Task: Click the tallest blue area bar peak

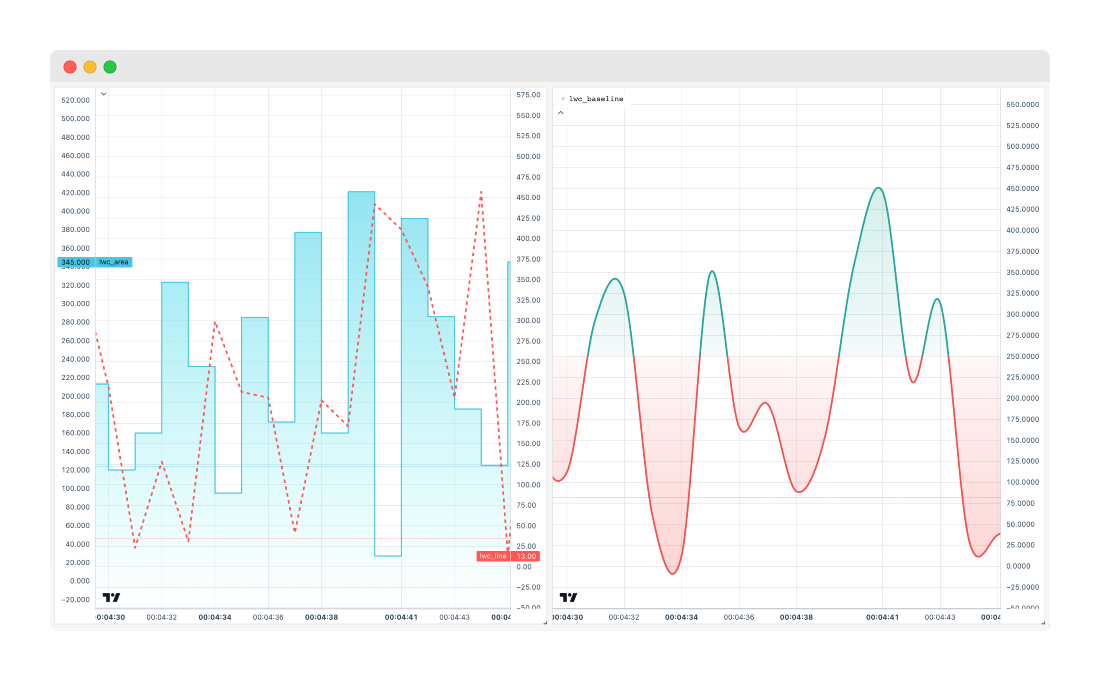Action: tap(361, 192)
